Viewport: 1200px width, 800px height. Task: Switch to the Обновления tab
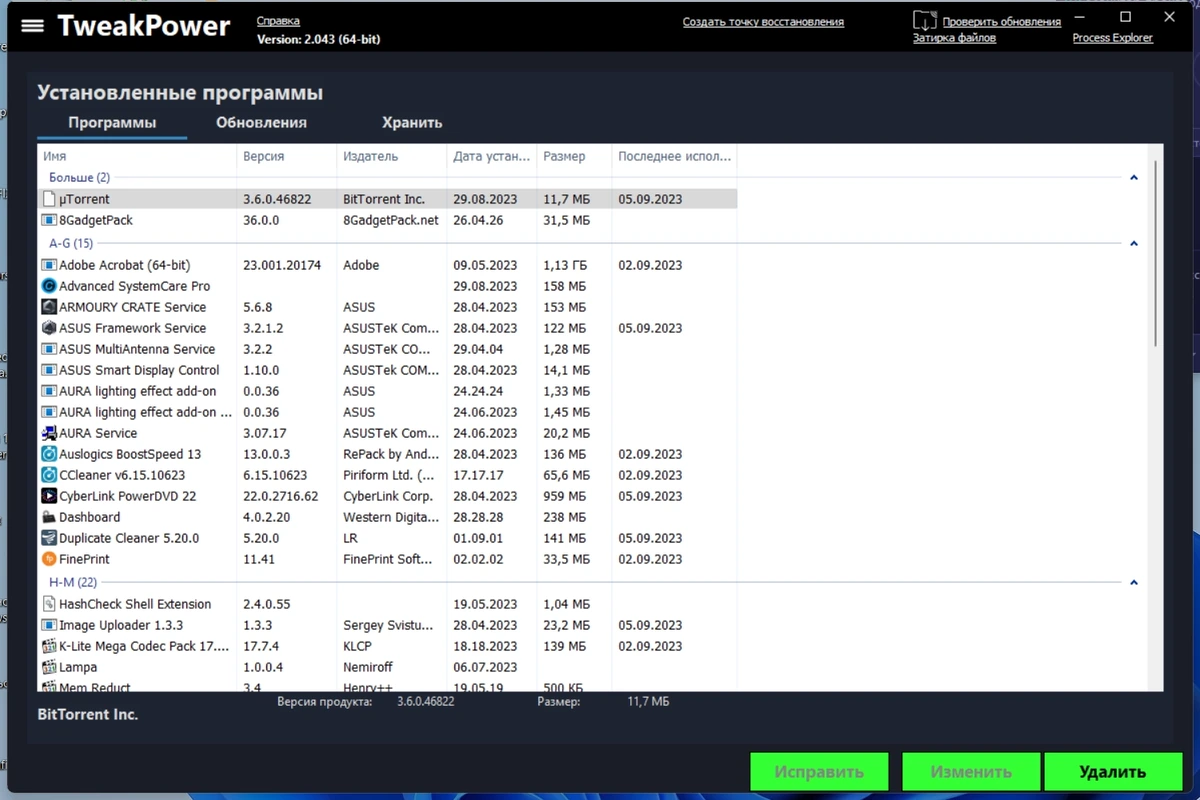(261, 122)
